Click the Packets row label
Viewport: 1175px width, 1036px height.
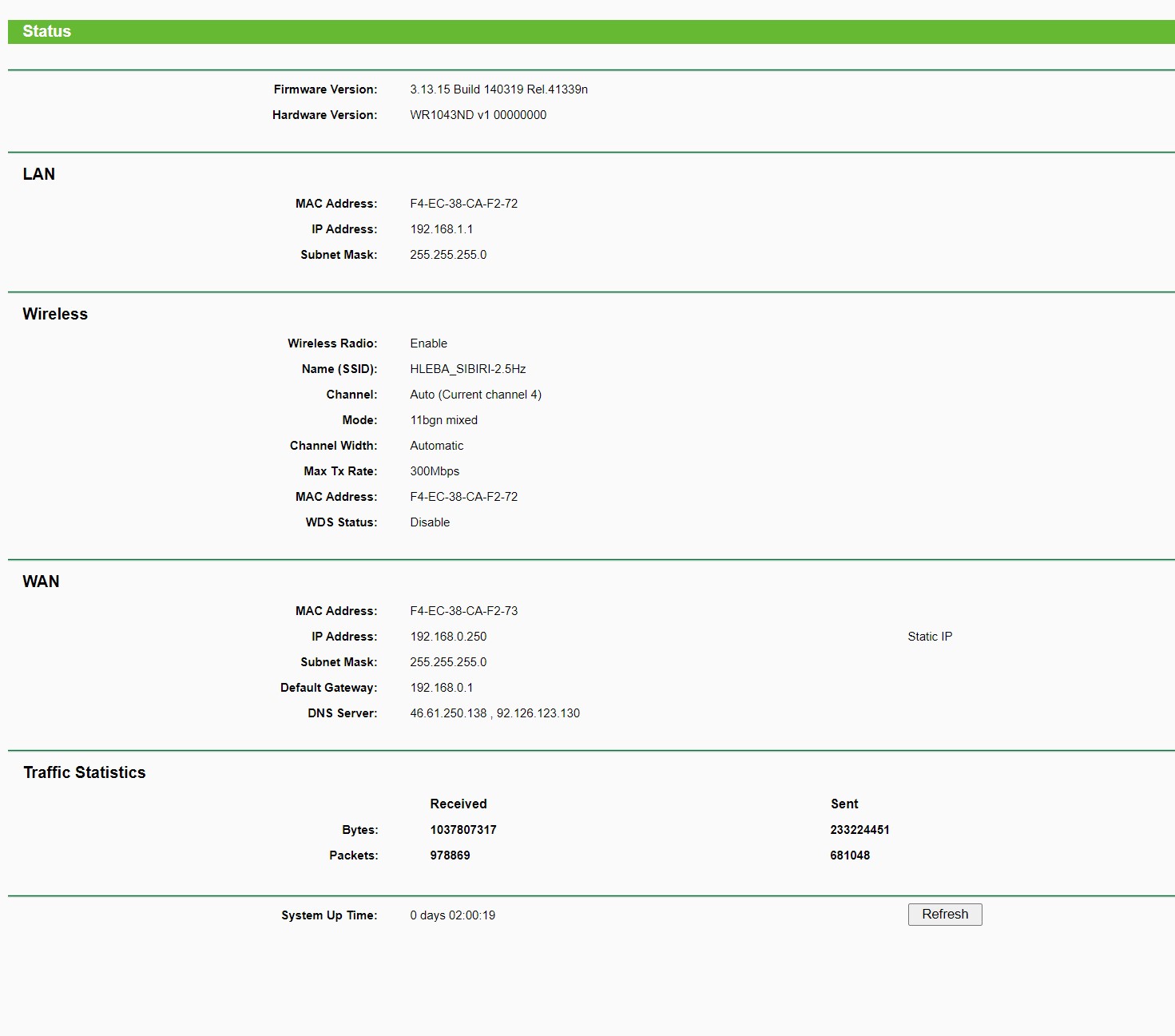(x=354, y=855)
